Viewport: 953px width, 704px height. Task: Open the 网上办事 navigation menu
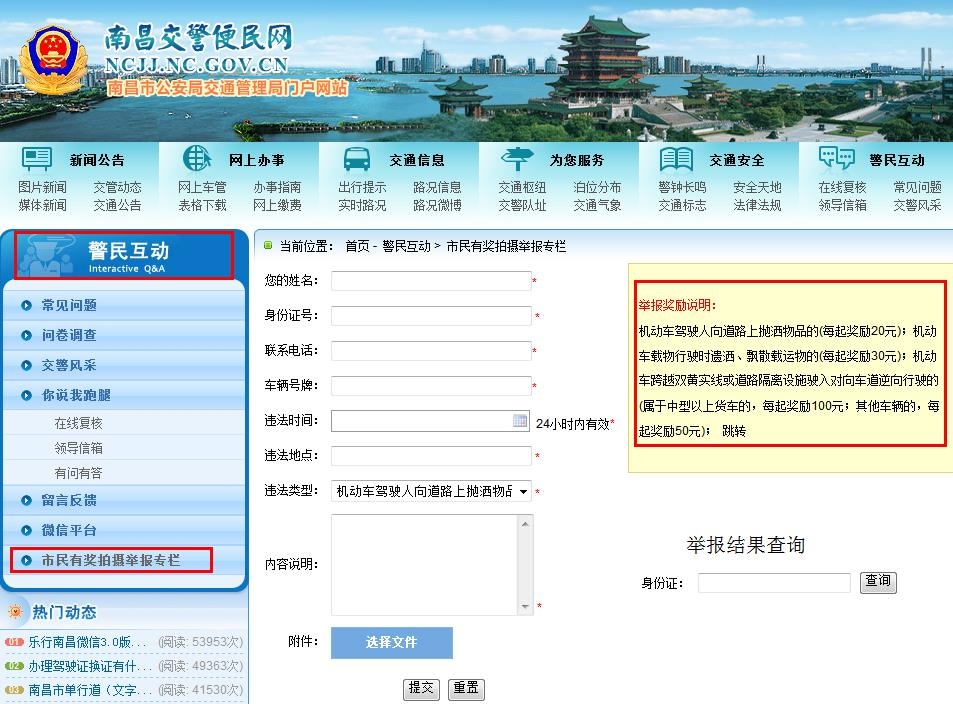(x=256, y=160)
